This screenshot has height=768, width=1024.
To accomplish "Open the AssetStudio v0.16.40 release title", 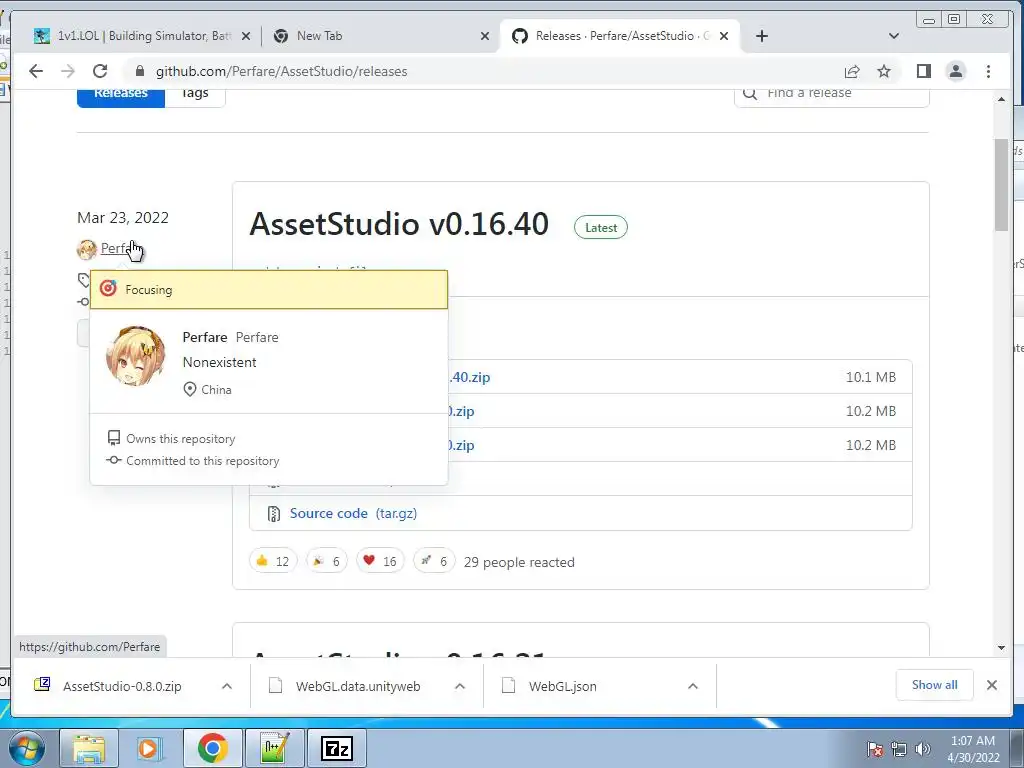I will [x=399, y=224].
